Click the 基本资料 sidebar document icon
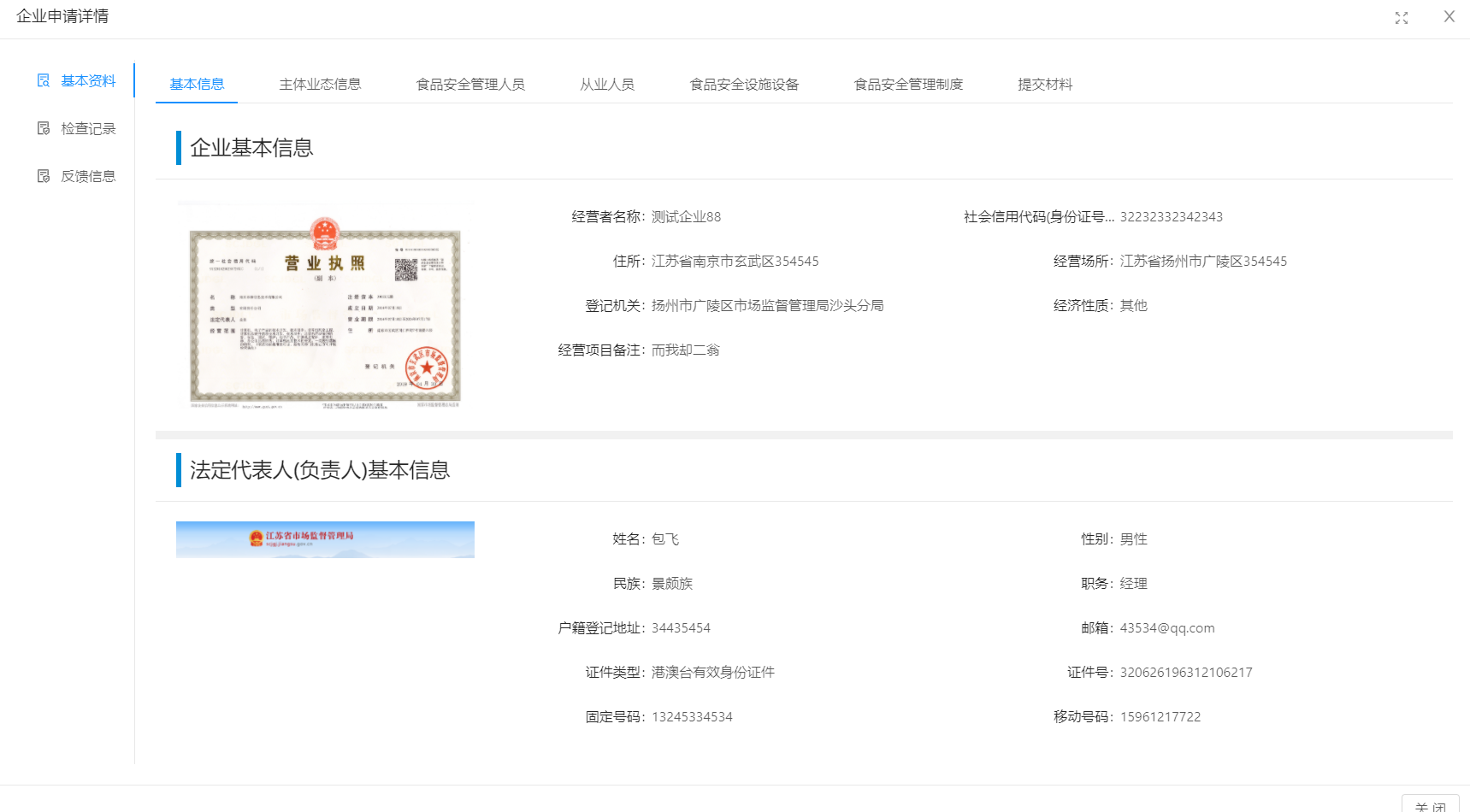The height and width of the screenshot is (812, 1470). [x=44, y=80]
